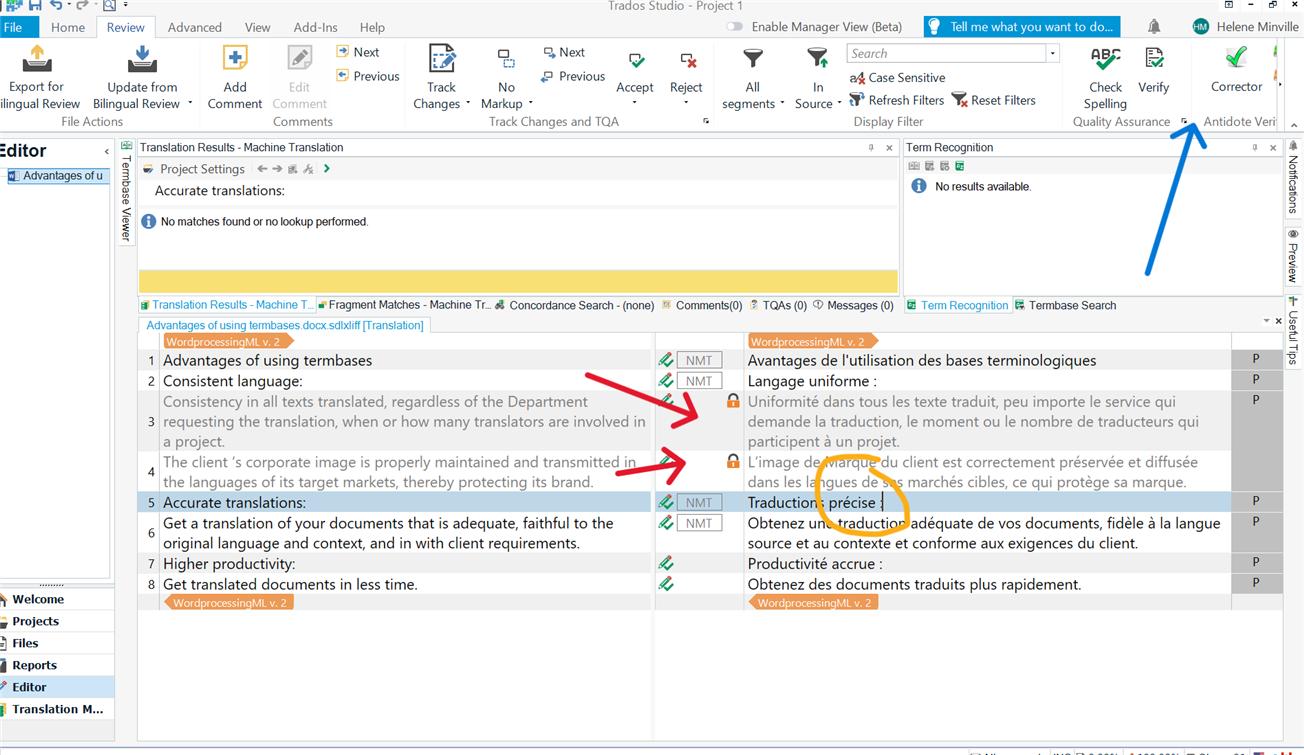Click the Save icon in quick access toolbar

coord(35,6)
